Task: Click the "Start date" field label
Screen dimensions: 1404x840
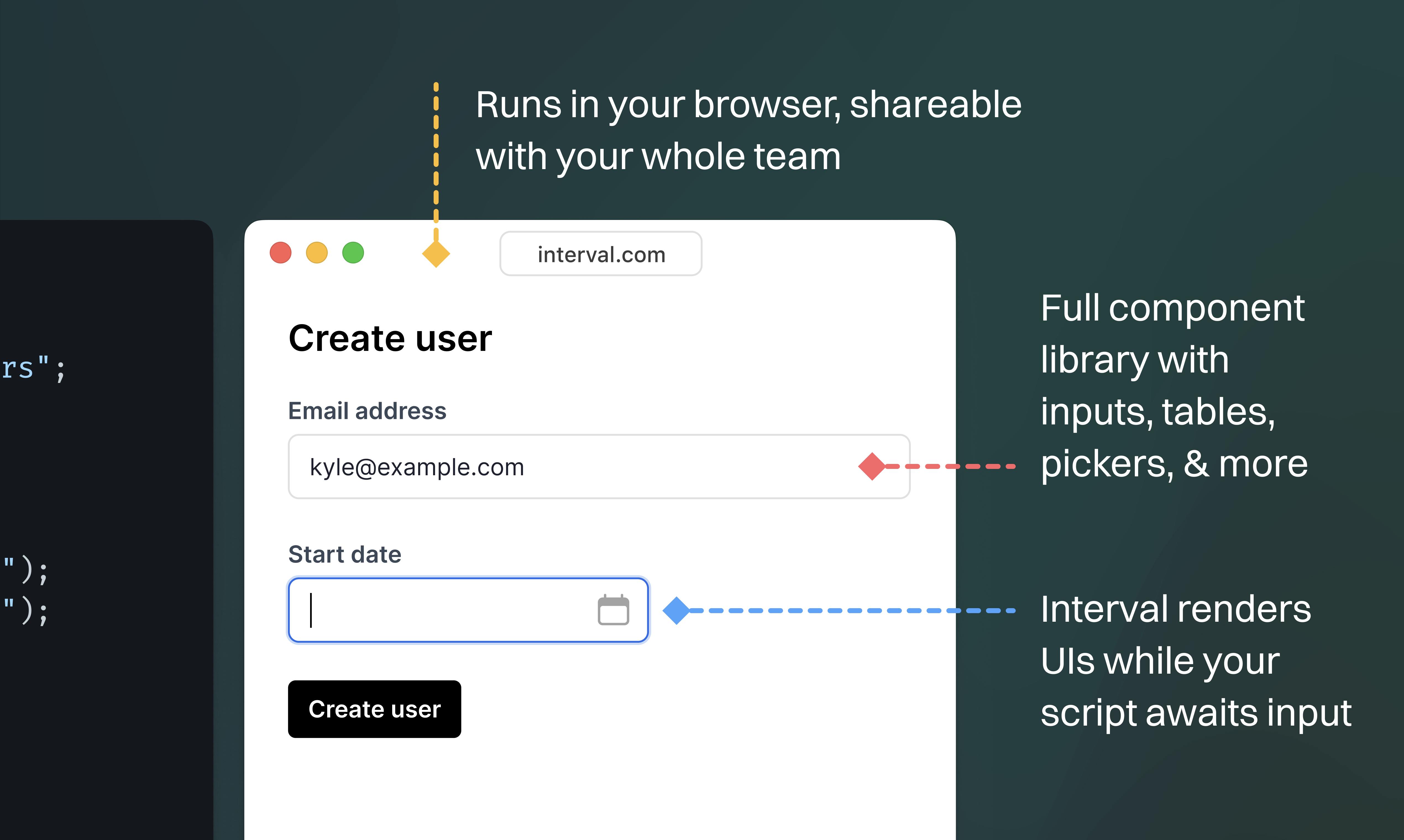Action: pyautogui.click(x=345, y=554)
